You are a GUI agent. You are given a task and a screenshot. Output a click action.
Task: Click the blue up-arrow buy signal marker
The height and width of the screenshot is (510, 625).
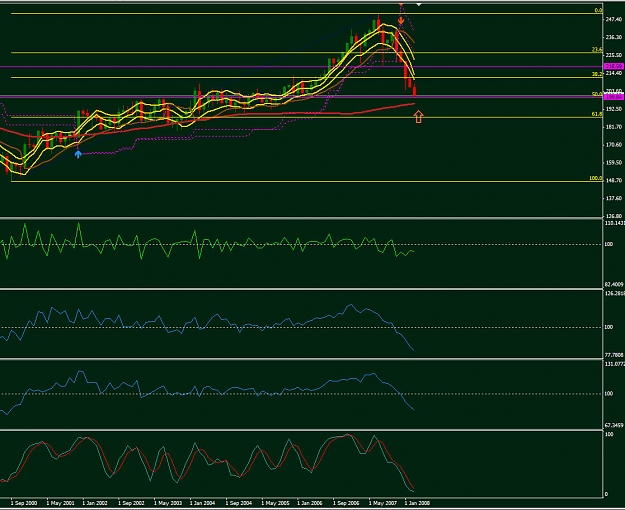click(x=78, y=154)
